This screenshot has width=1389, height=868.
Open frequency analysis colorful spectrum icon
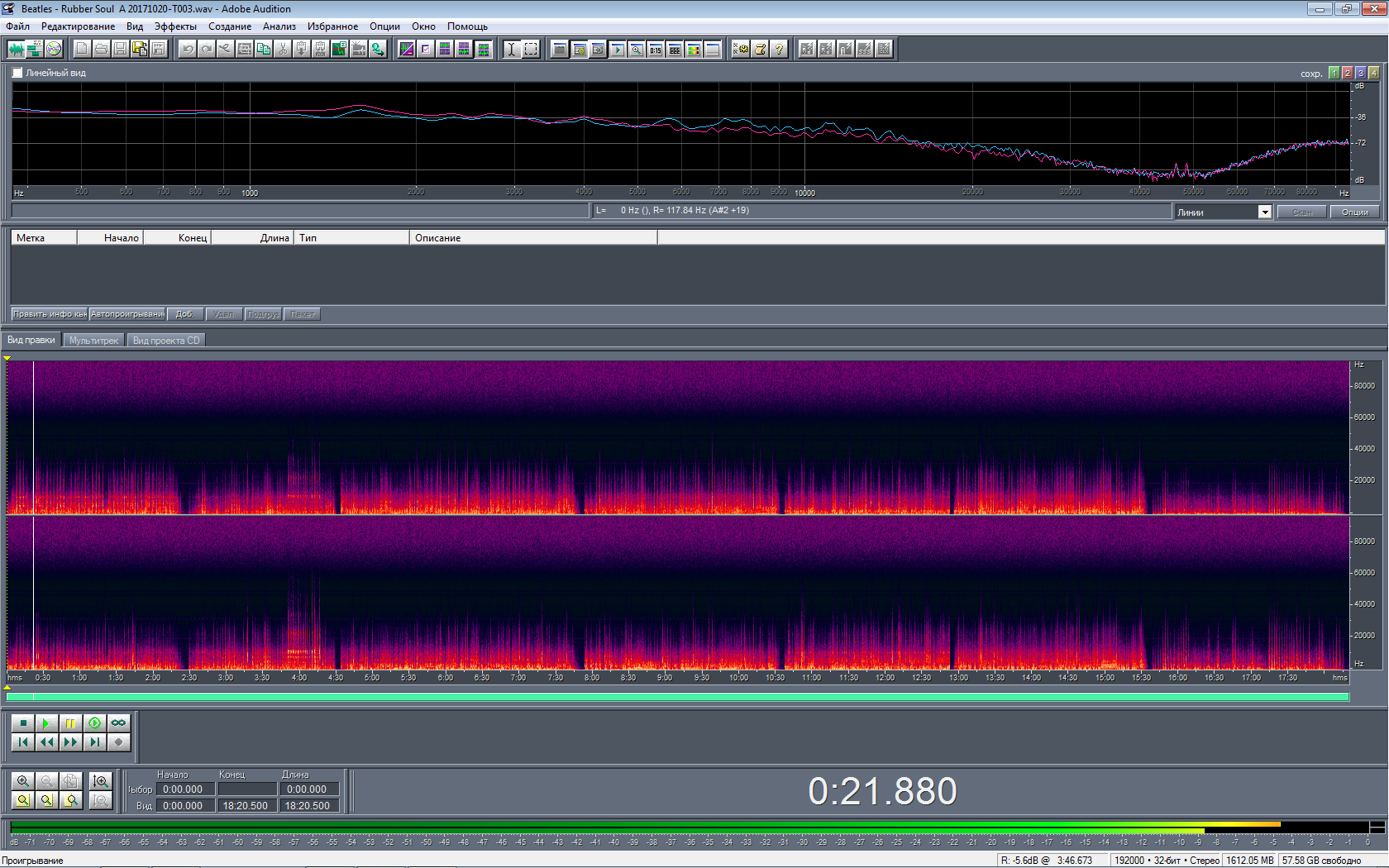click(694, 49)
